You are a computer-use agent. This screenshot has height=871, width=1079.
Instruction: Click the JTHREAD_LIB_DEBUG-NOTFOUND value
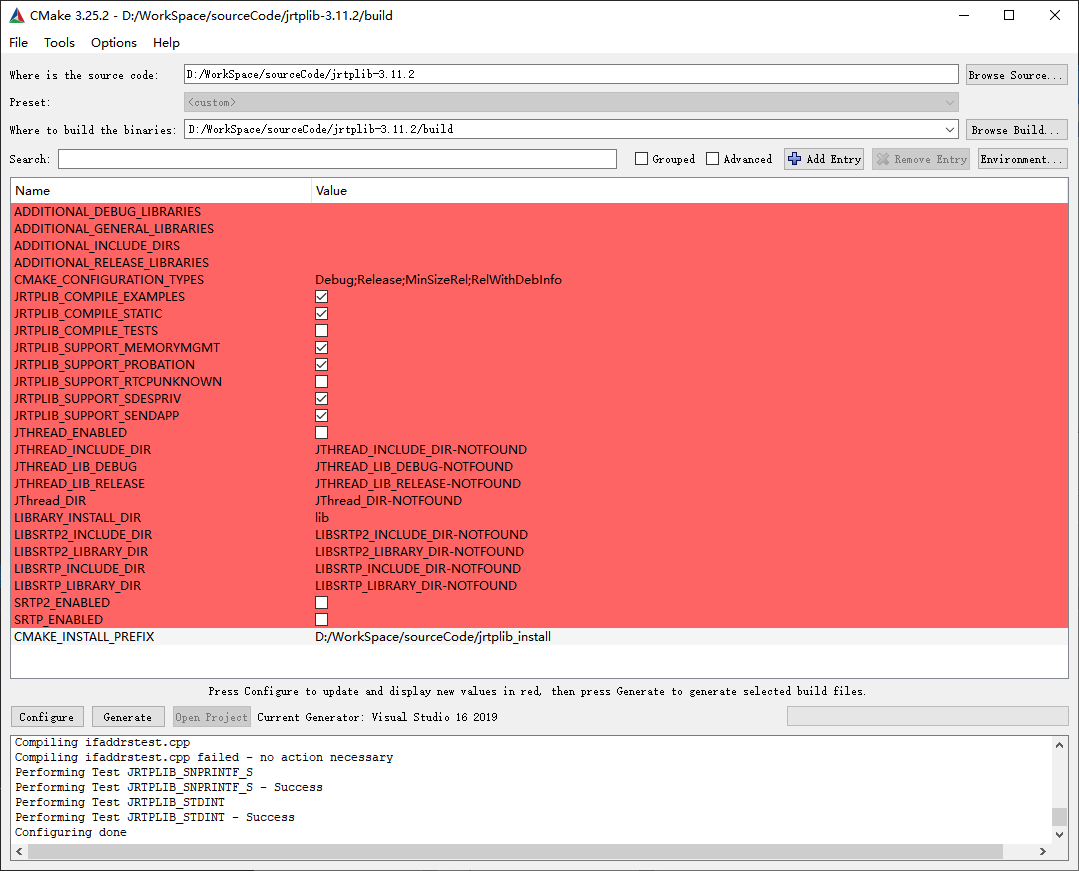(x=414, y=466)
